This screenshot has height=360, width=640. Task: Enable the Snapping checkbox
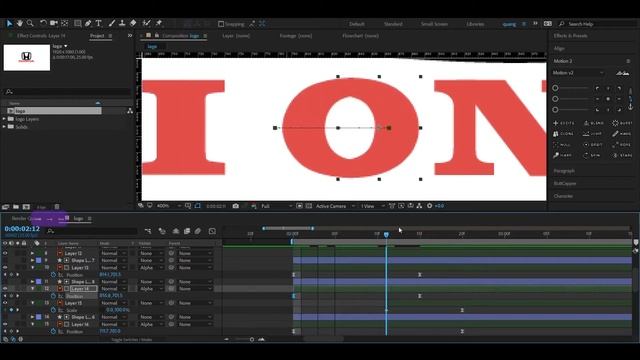221,24
